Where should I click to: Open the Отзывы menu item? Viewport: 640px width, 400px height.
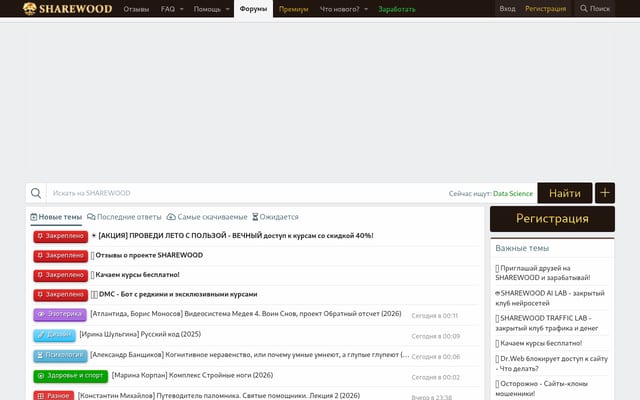click(x=136, y=9)
